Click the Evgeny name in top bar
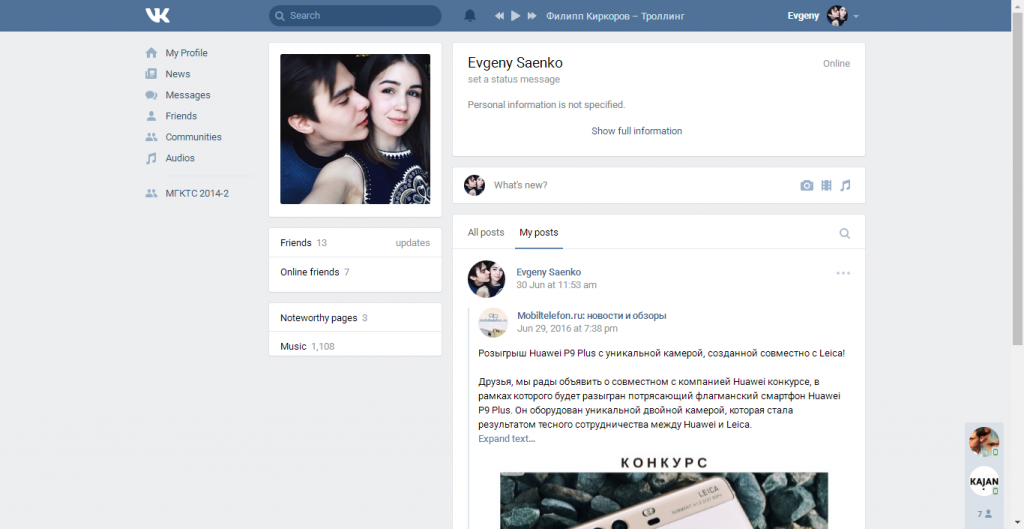The width and height of the screenshot is (1024, 529). [x=803, y=16]
